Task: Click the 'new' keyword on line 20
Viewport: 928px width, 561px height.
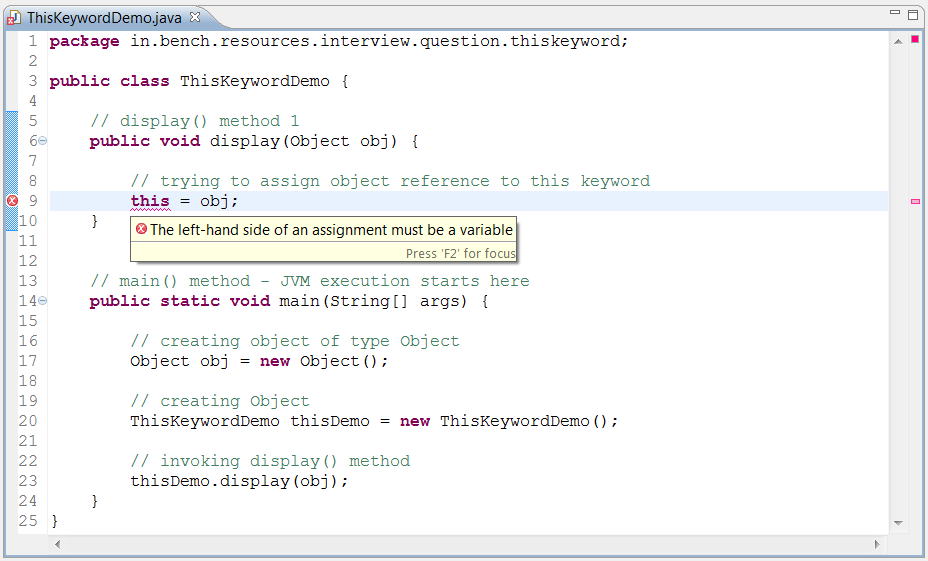Action: pyautogui.click(x=414, y=421)
